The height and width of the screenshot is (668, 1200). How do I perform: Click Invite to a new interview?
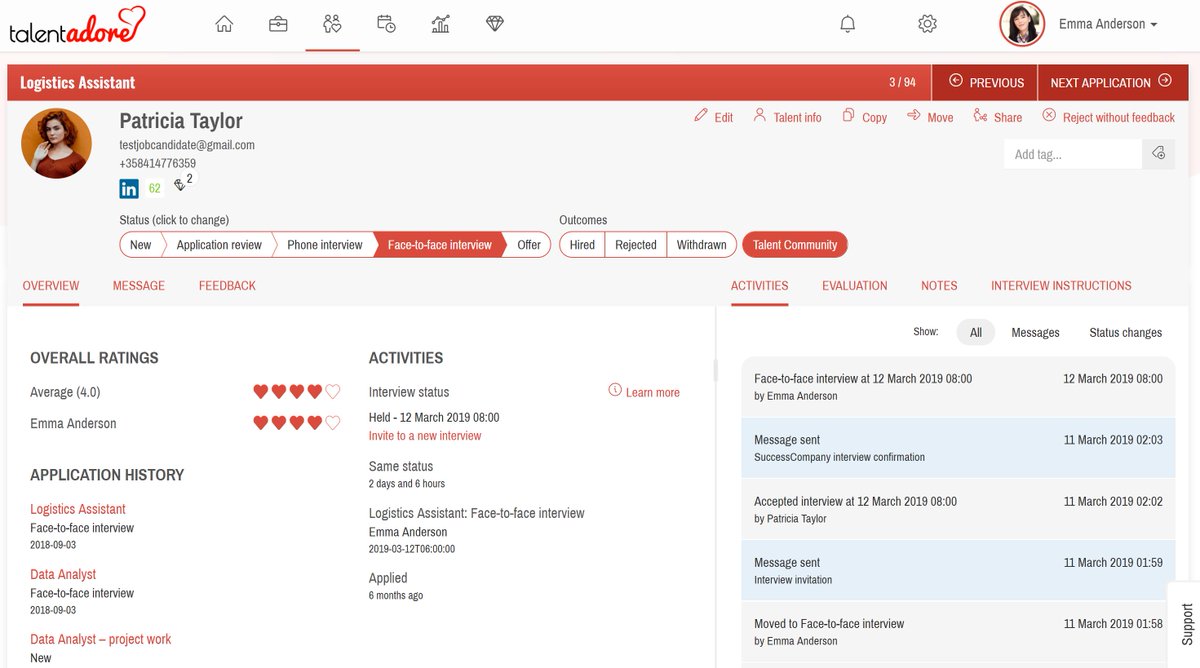(424, 435)
